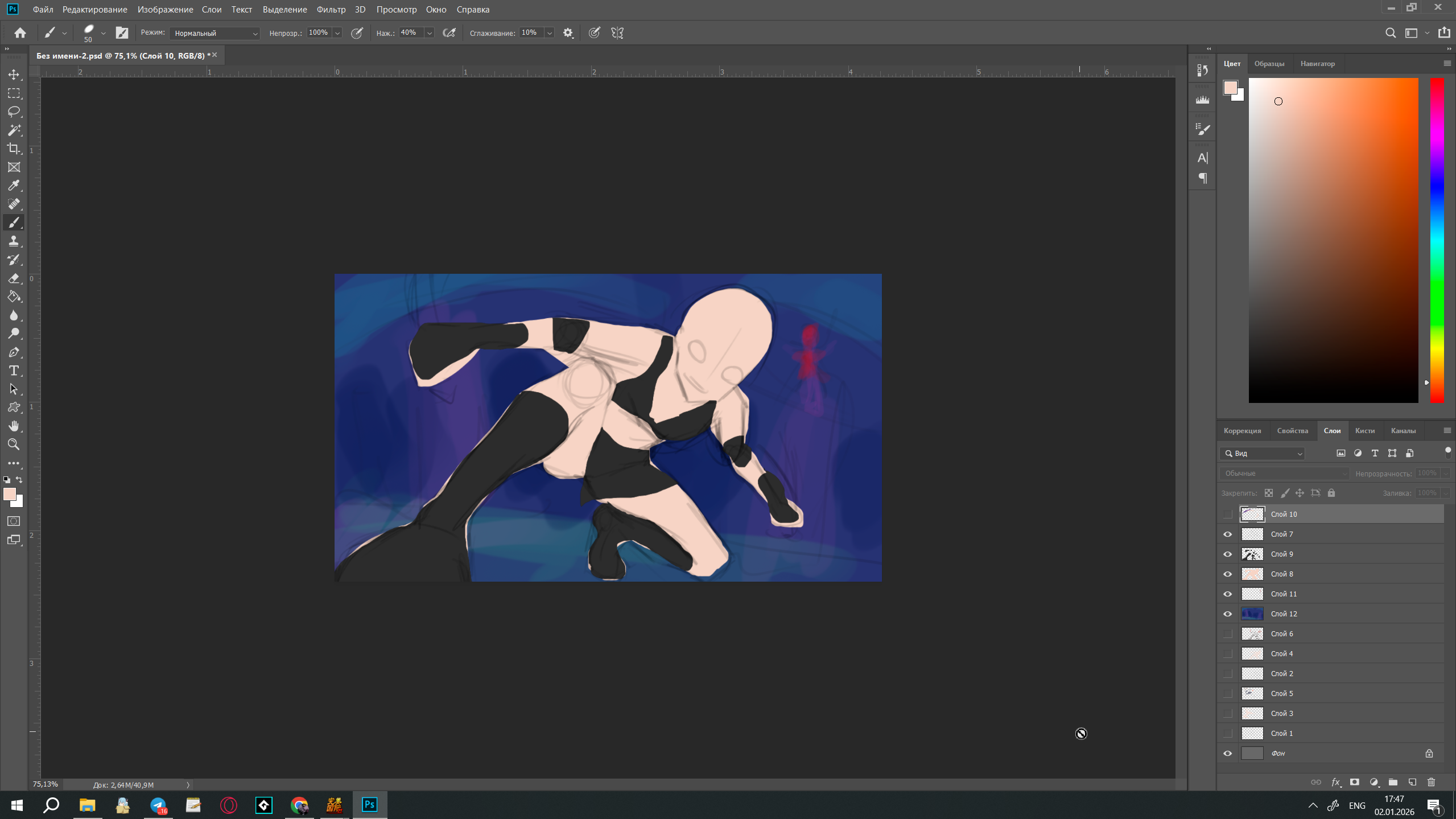Open smoothing options gear icon

(568, 33)
